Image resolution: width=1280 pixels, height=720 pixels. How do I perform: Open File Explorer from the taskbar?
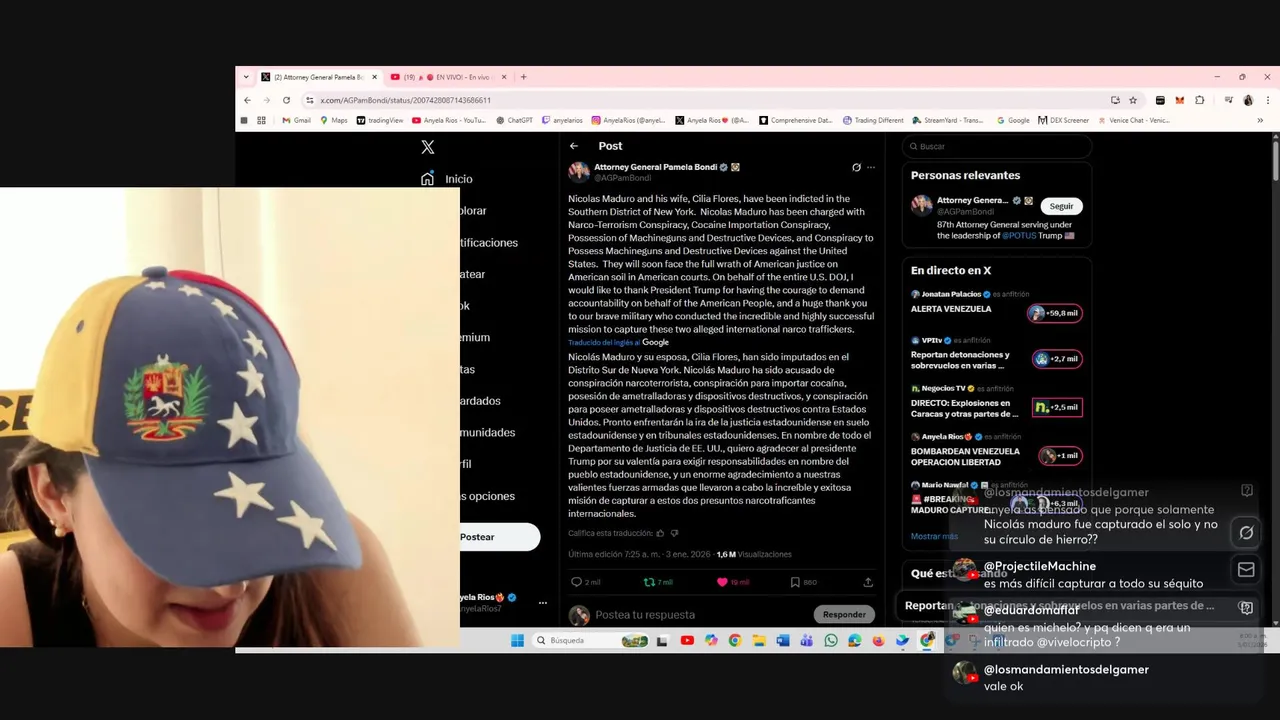[x=759, y=641]
